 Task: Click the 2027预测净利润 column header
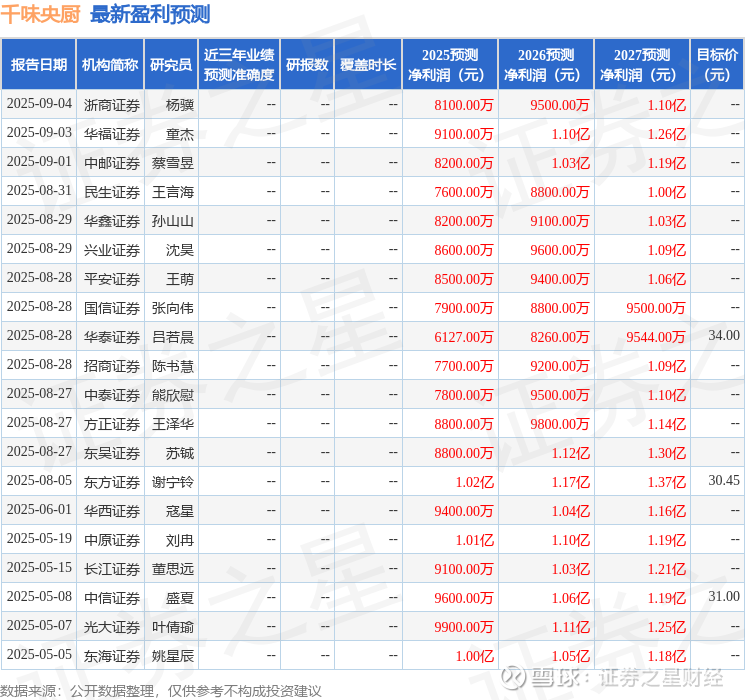642,65
